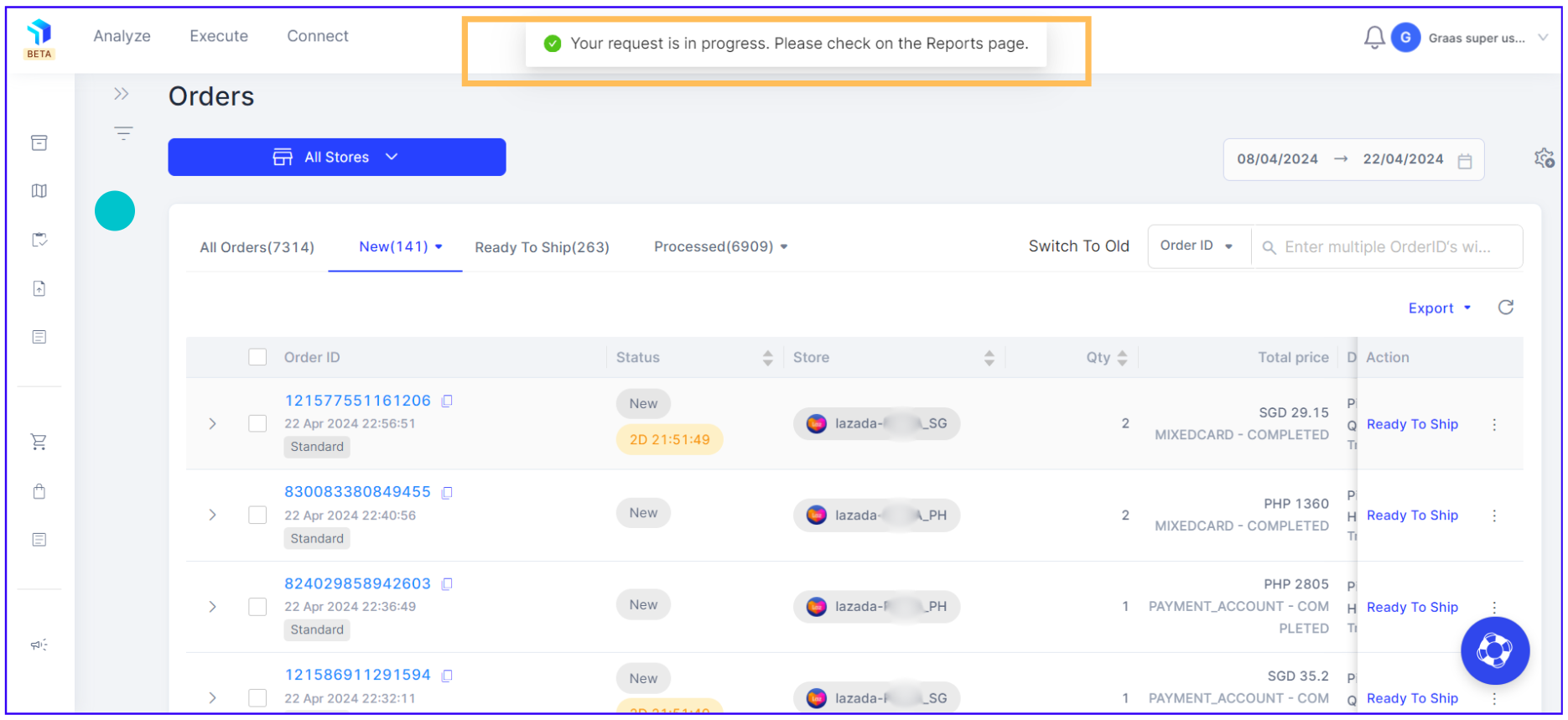The image size is (1568, 720).
Task: Open the shopping cart sidebar icon
Action: [x=39, y=442]
